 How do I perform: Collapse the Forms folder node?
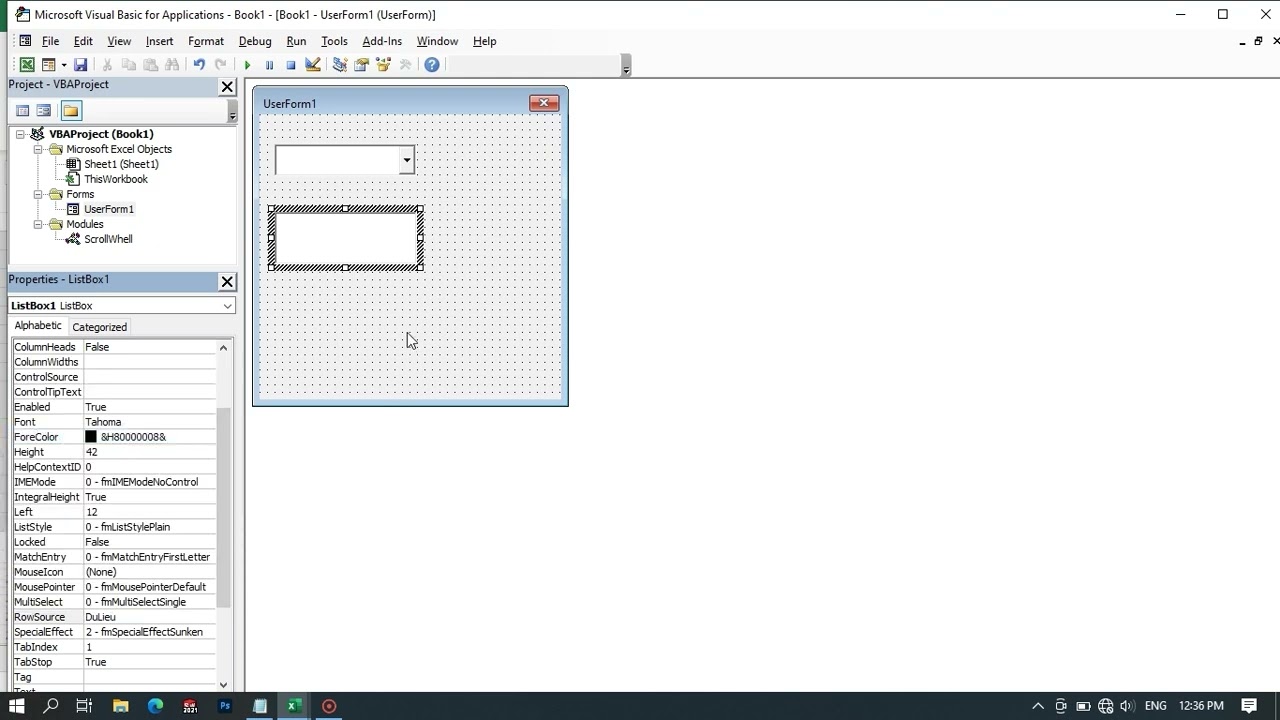tap(38, 194)
